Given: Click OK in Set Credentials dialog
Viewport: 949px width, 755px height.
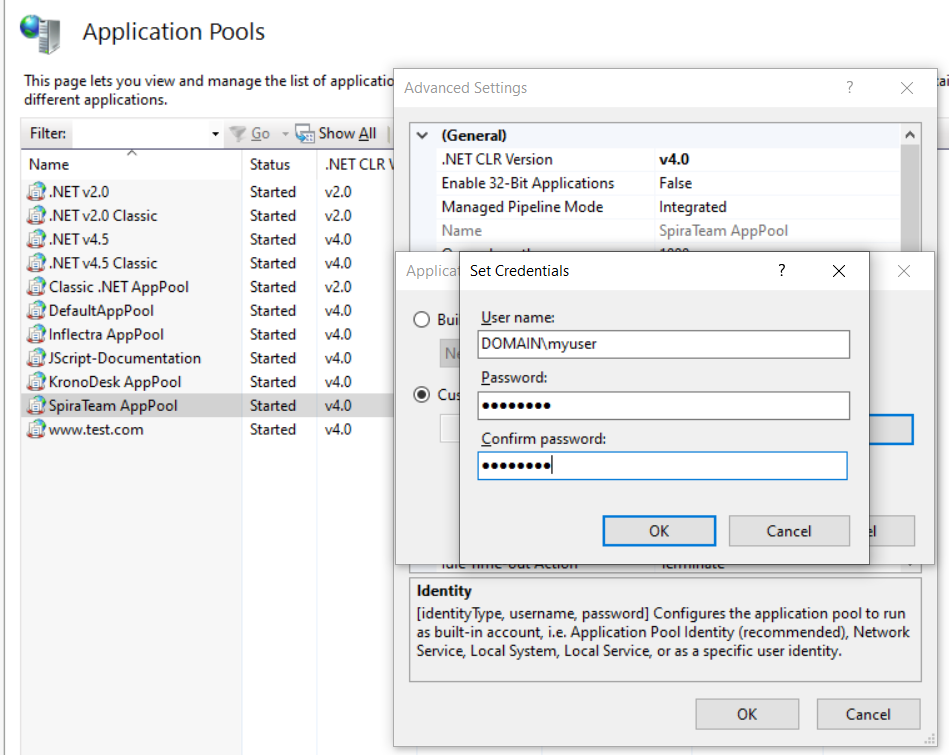Looking at the screenshot, I should click(x=658, y=531).
